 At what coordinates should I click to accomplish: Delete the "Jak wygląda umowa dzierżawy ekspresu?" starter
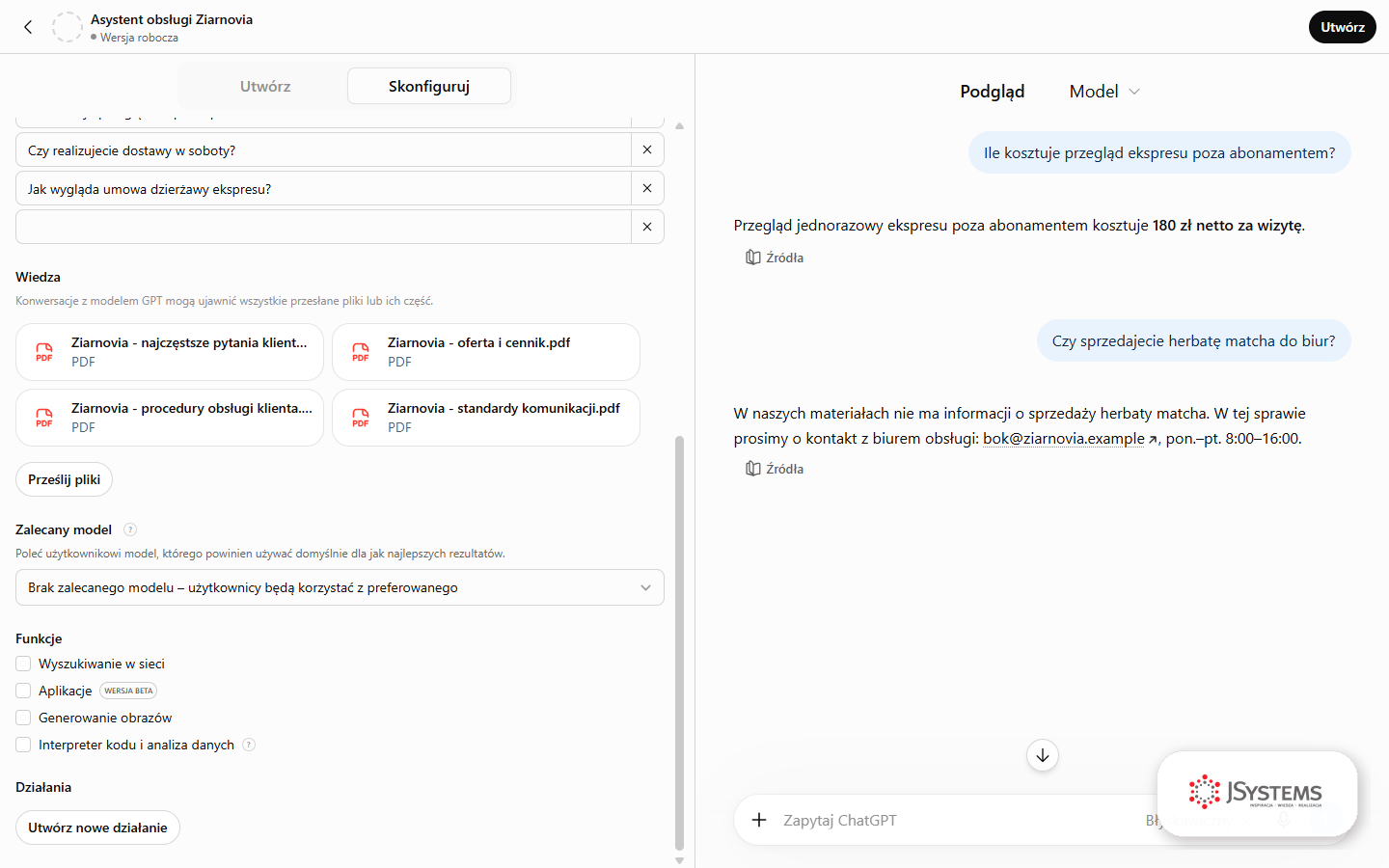pyautogui.click(x=647, y=188)
